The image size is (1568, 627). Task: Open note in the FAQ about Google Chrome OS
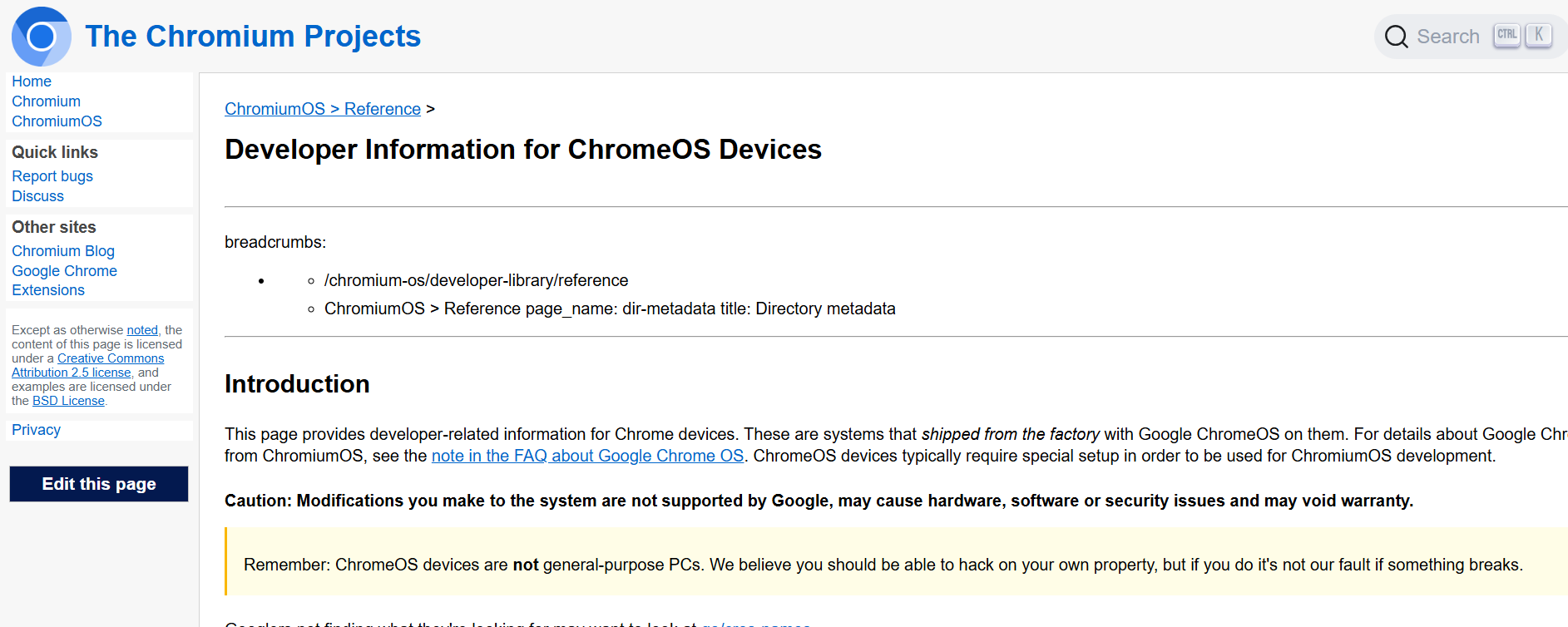coord(587,456)
